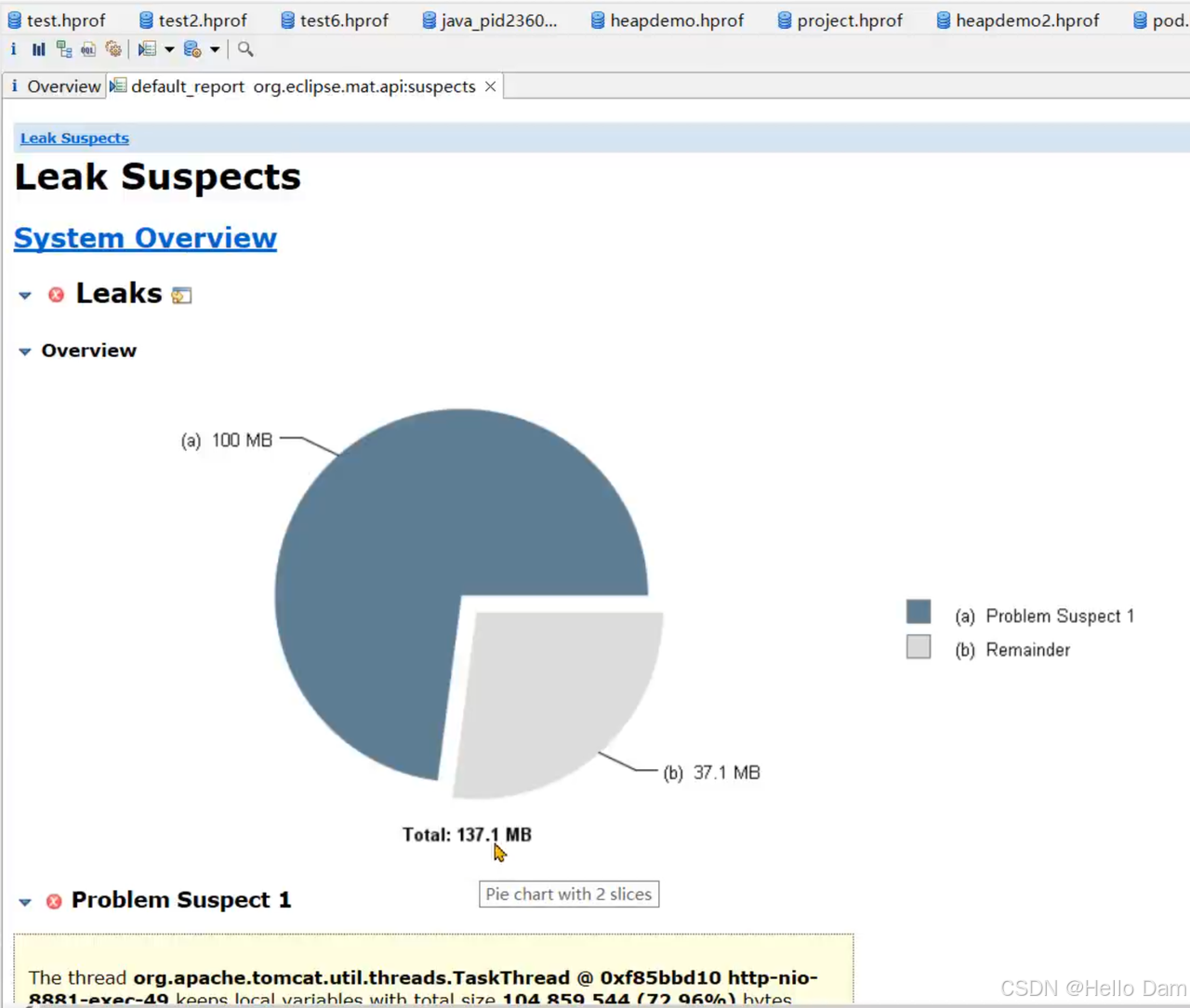Open the System Overview link
This screenshot has height=1008, width=1190.
[145, 238]
